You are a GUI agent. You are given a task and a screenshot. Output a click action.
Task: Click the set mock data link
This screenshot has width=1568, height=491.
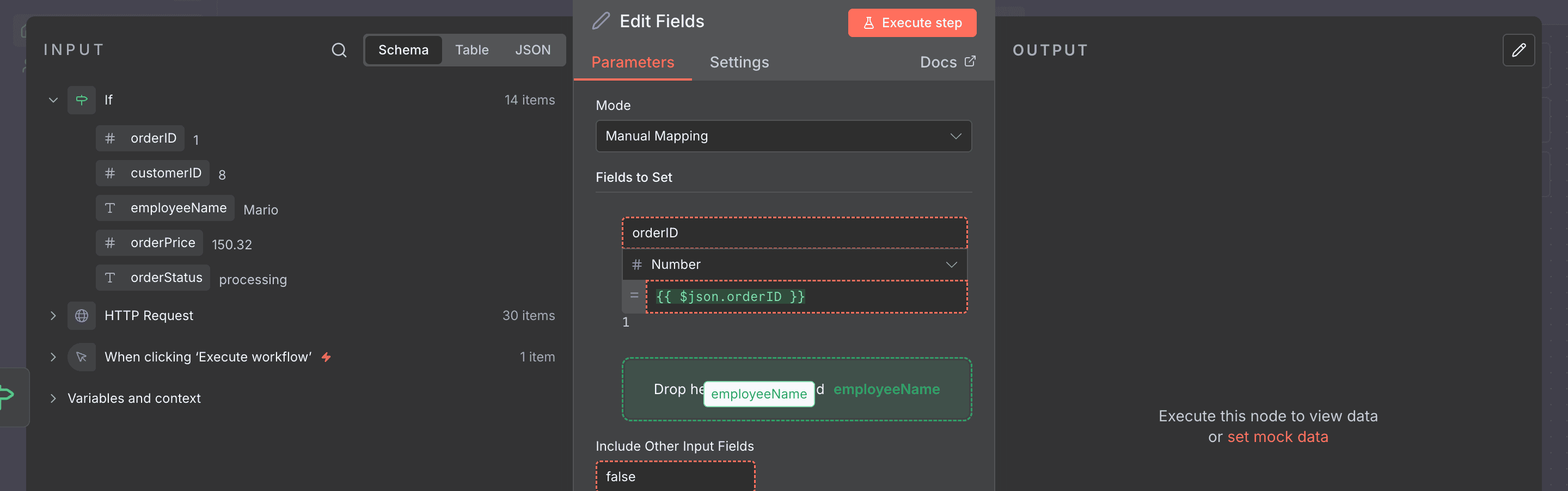pos(1277,437)
